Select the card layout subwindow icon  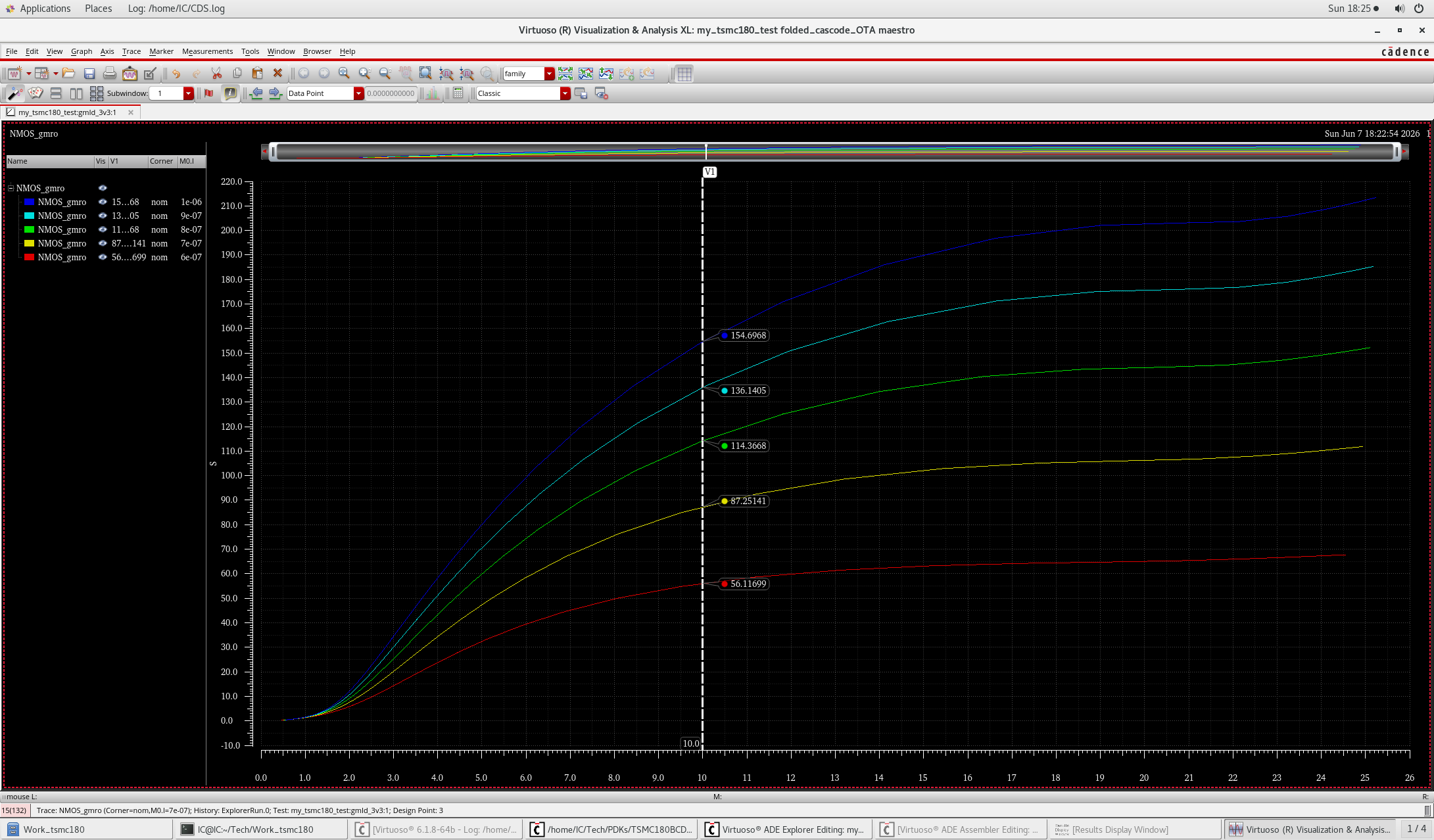(36, 93)
